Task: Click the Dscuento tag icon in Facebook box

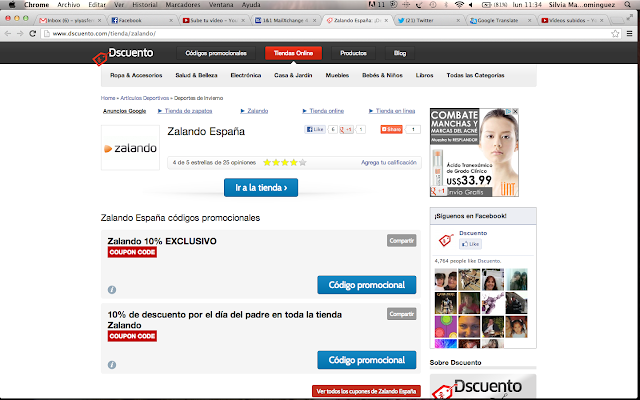Action: click(446, 240)
